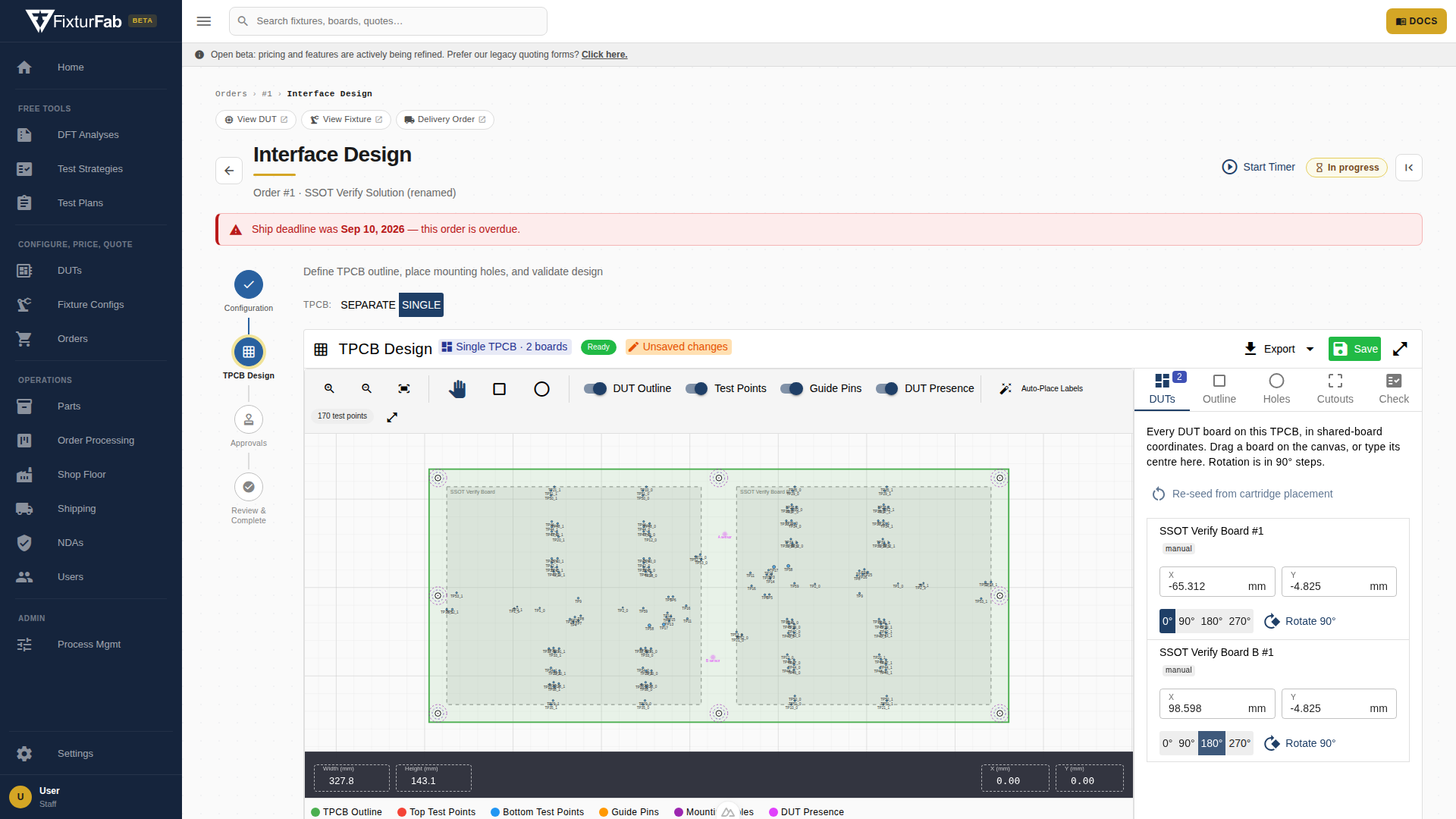Zoom in on the TPCB canvas
The height and width of the screenshot is (819, 1456).
tap(329, 388)
